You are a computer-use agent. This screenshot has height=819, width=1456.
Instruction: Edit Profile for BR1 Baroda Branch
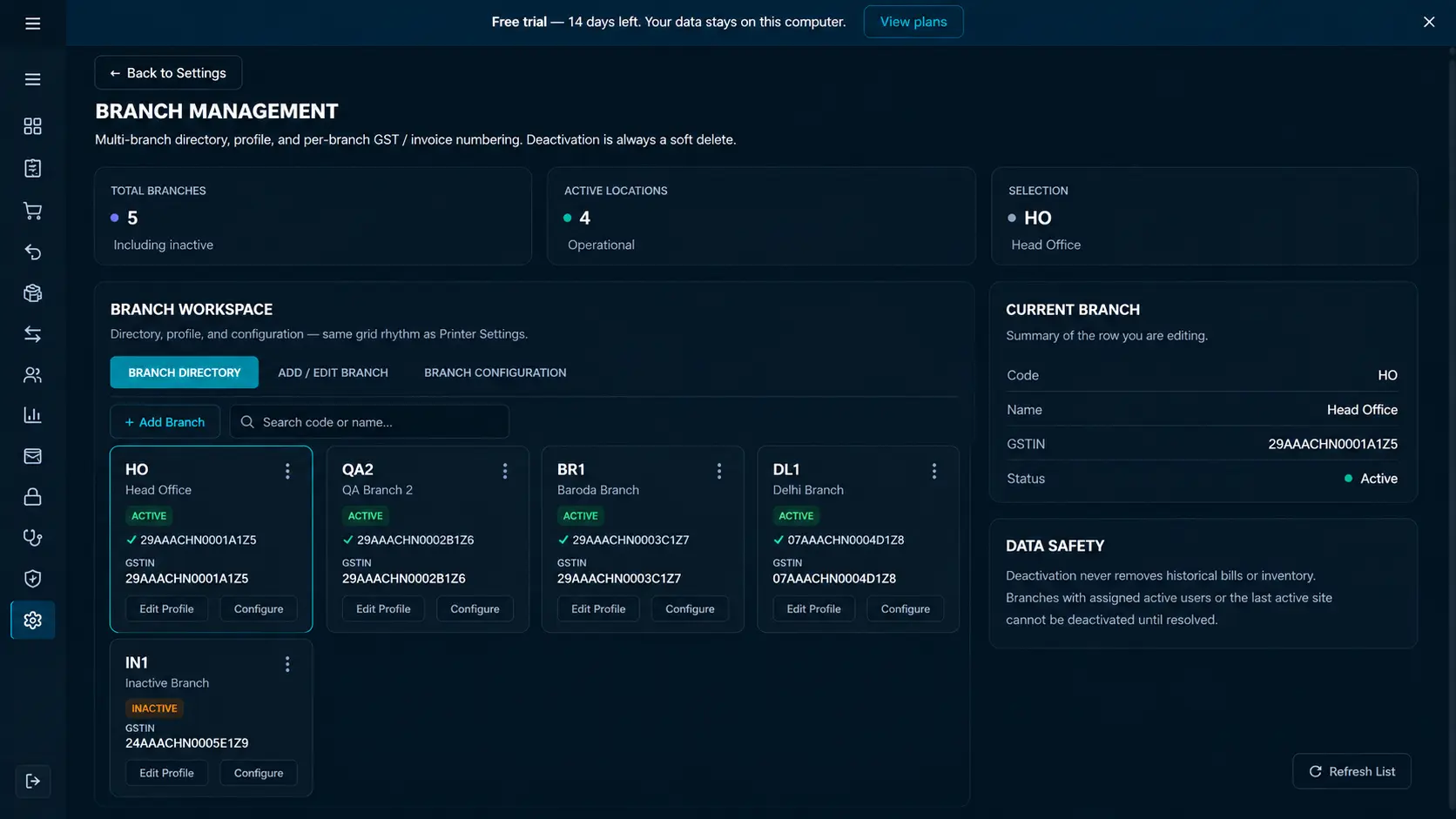(598, 609)
